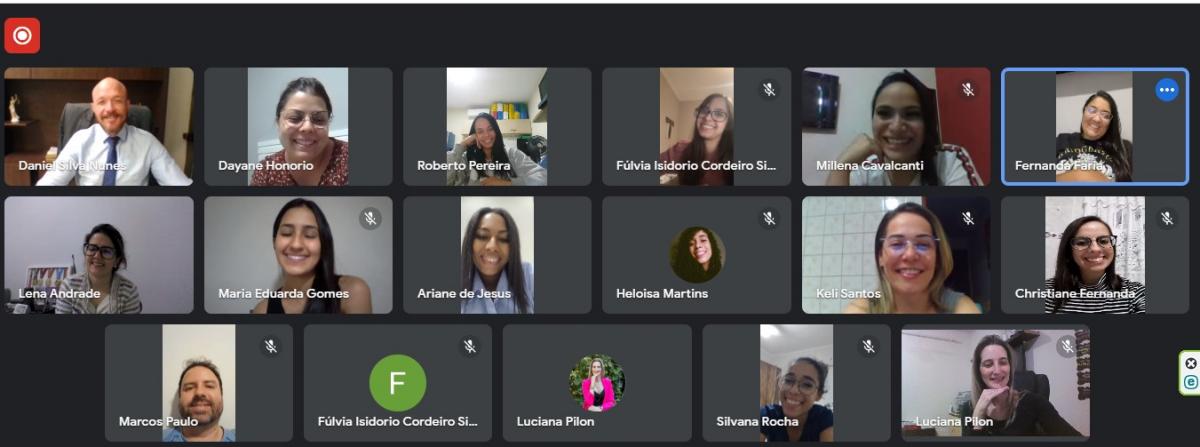This screenshot has height=447, width=1200.
Task: Select Roberto Pereira's video tile
Action: (497, 127)
